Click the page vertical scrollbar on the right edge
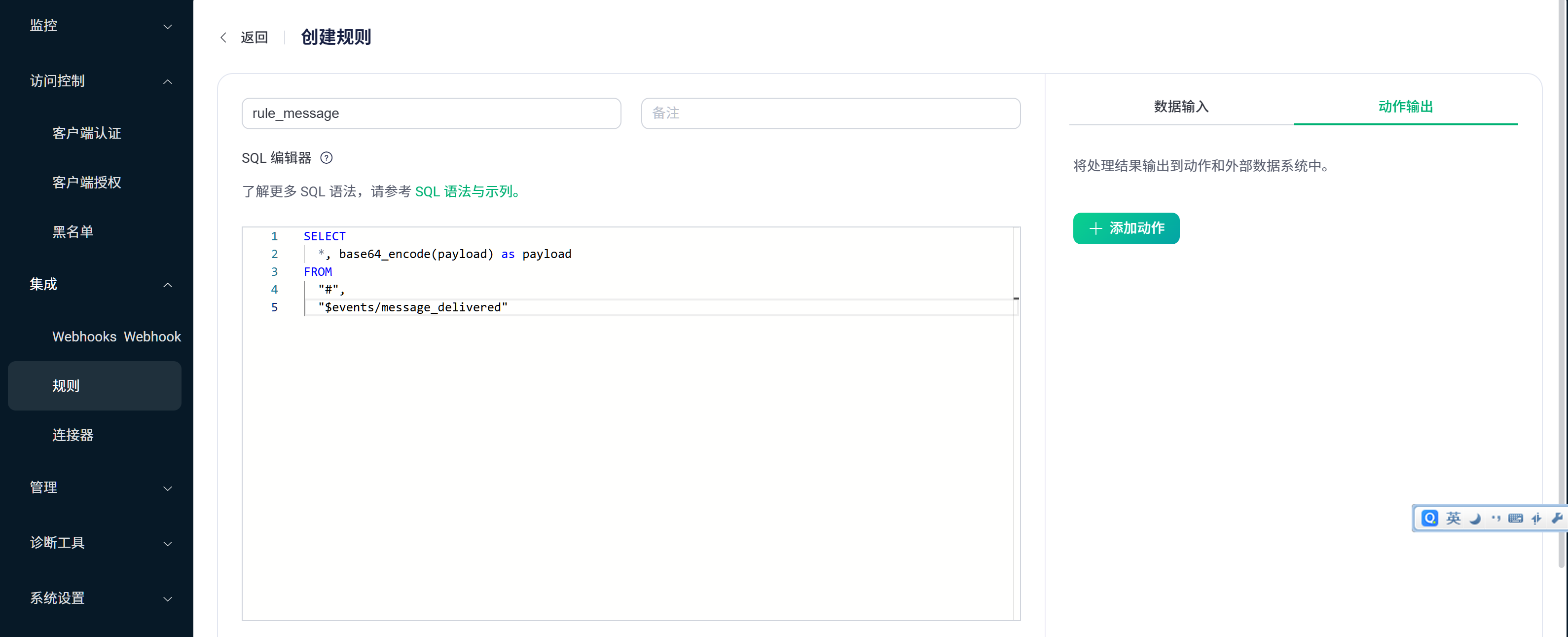 (1561, 284)
